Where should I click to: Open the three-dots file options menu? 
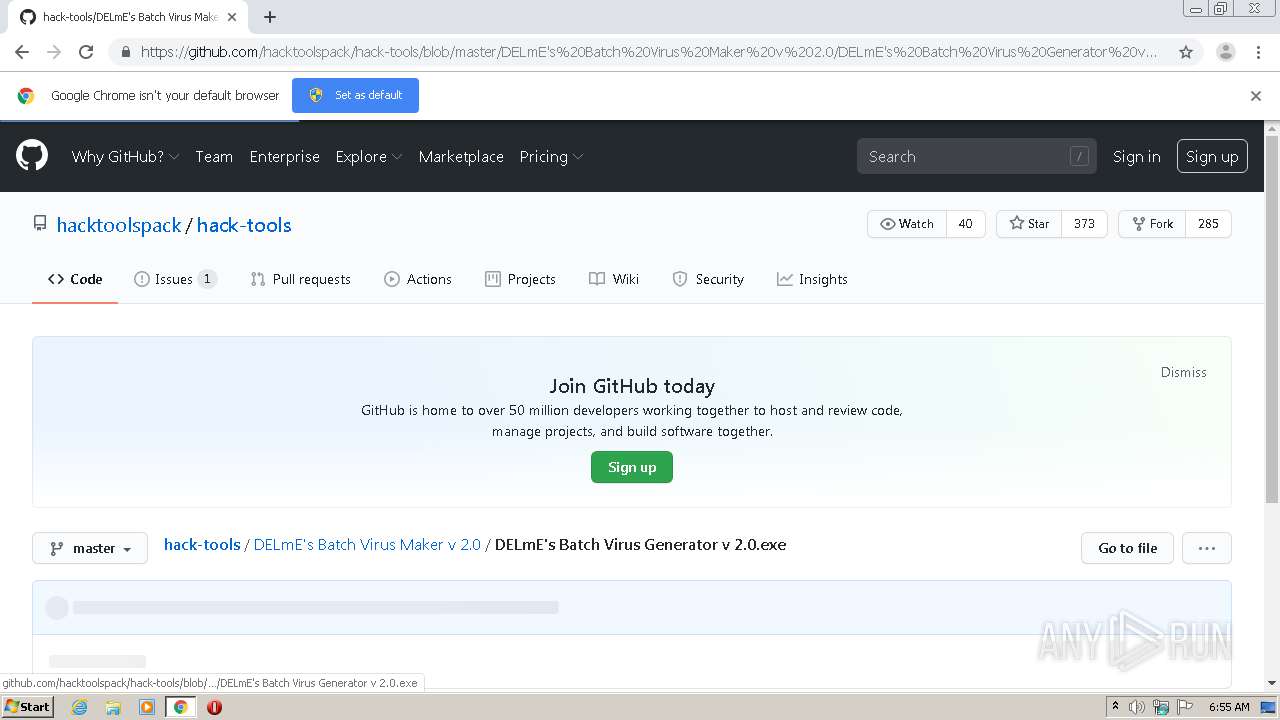(1206, 548)
